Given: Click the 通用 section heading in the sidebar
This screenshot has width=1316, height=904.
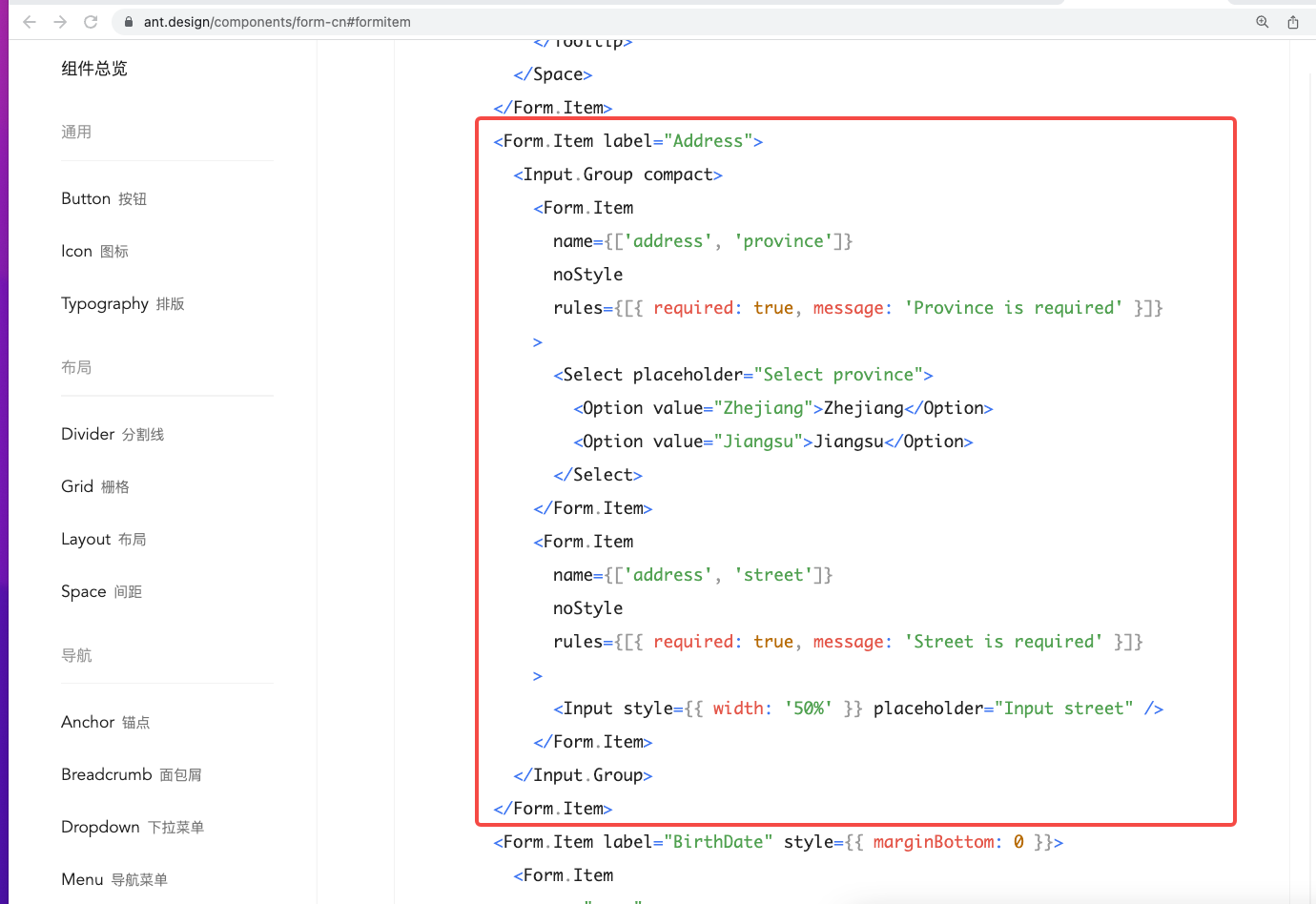Looking at the screenshot, I should [76, 132].
